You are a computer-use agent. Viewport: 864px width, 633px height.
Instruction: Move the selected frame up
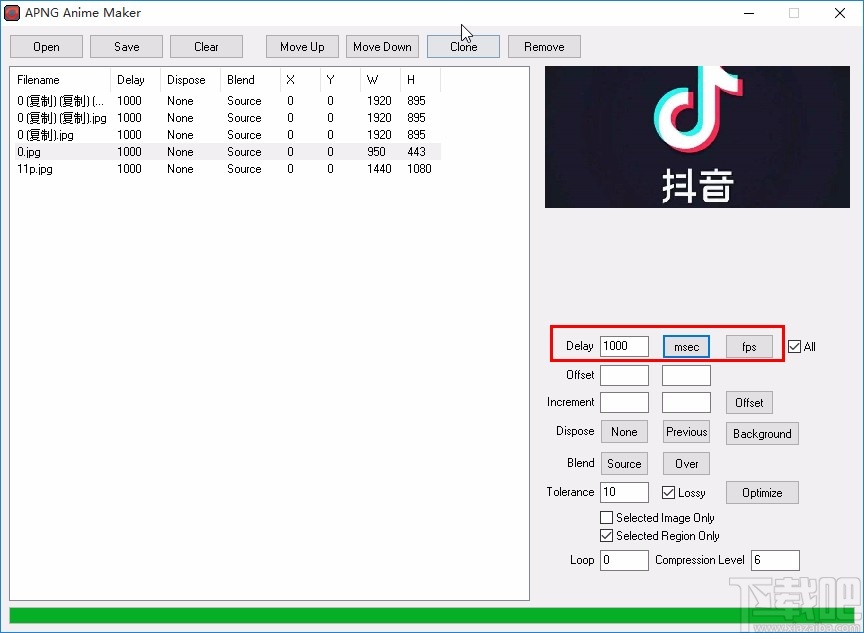(x=301, y=46)
